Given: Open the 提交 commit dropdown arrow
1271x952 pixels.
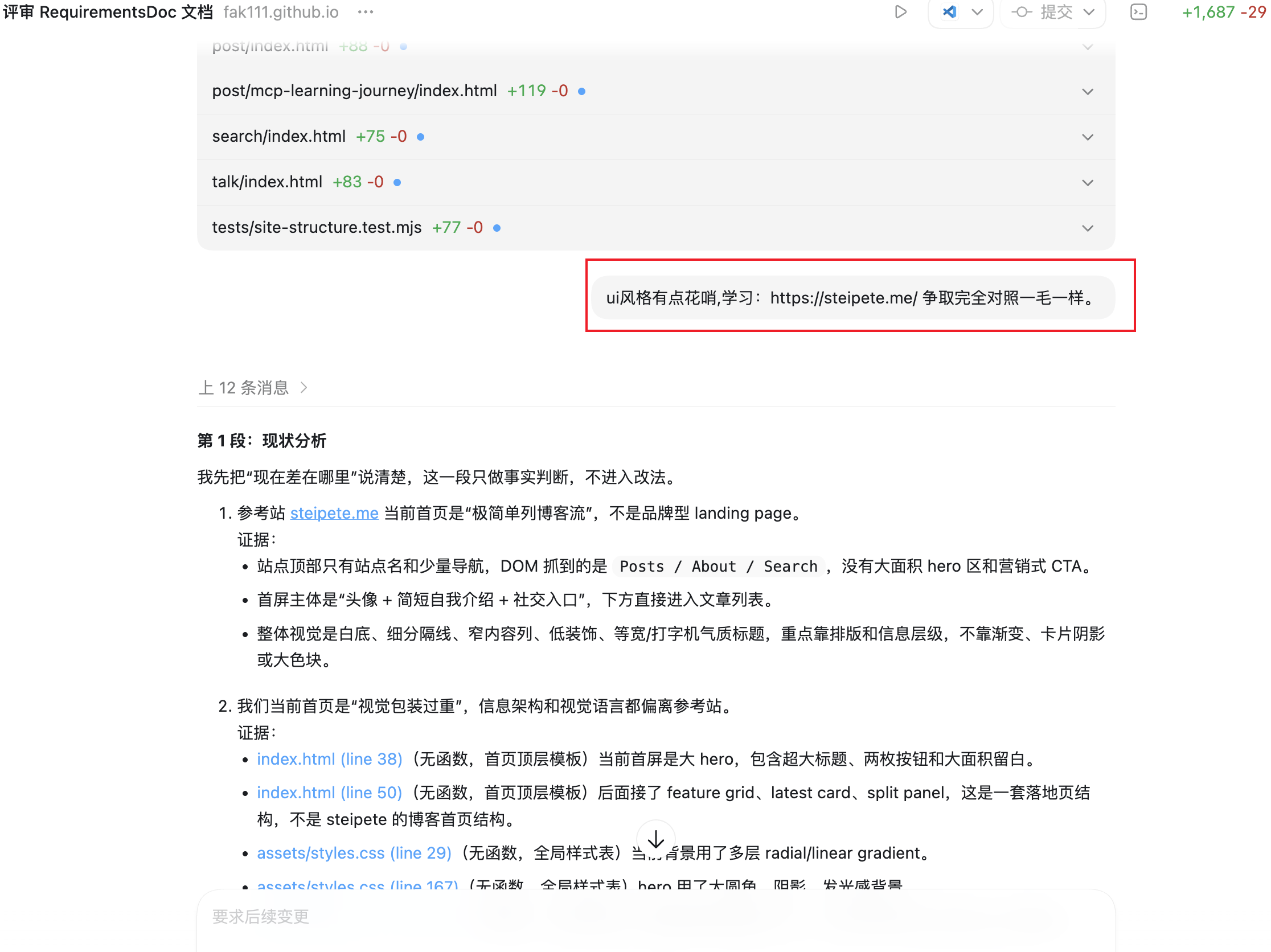Looking at the screenshot, I should 1089,12.
